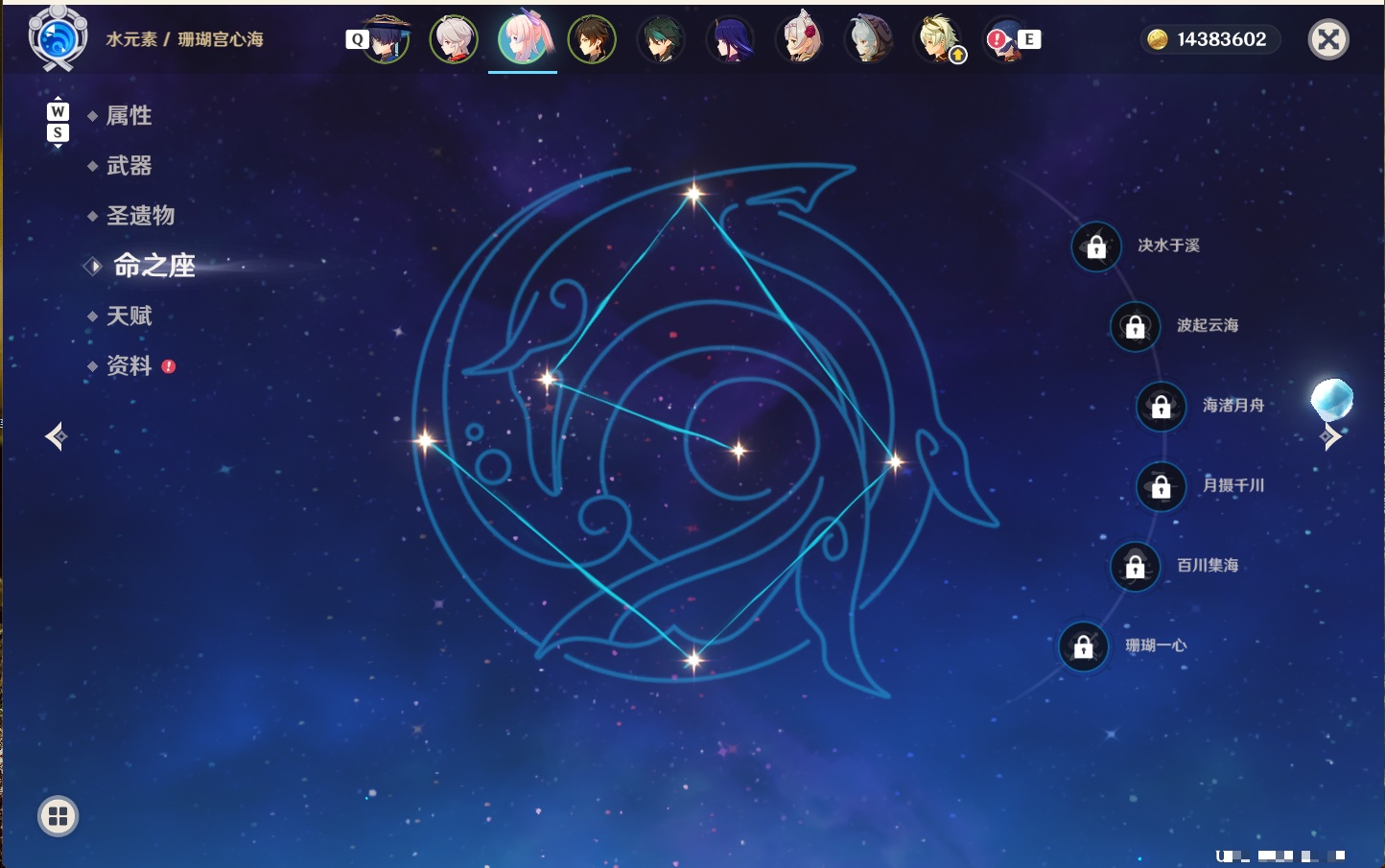Select the Raiden Shogun purple-haired avatar

[730, 39]
